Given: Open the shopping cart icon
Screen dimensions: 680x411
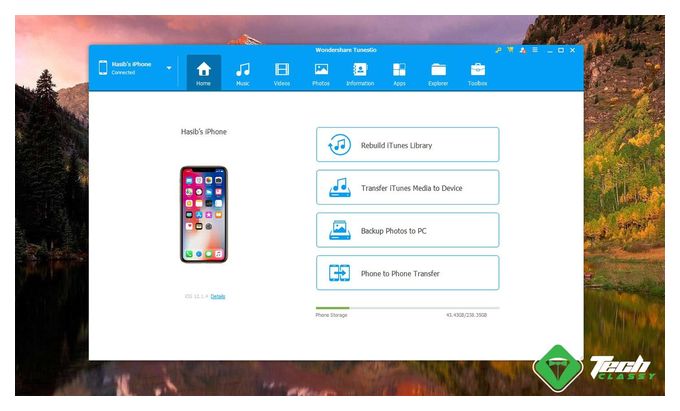Looking at the screenshot, I should (x=510, y=50).
